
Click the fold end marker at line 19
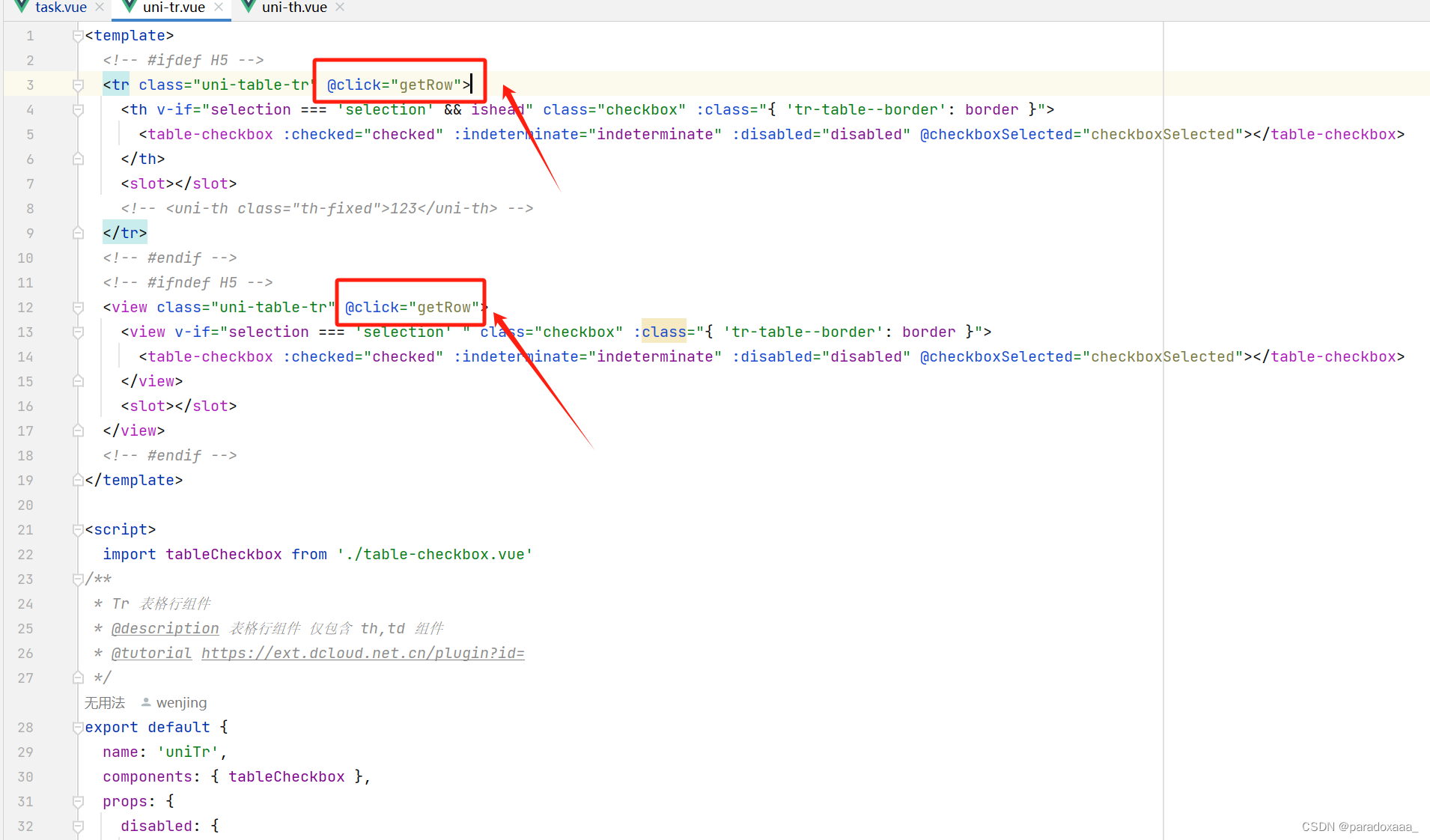[x=78, y=481]
